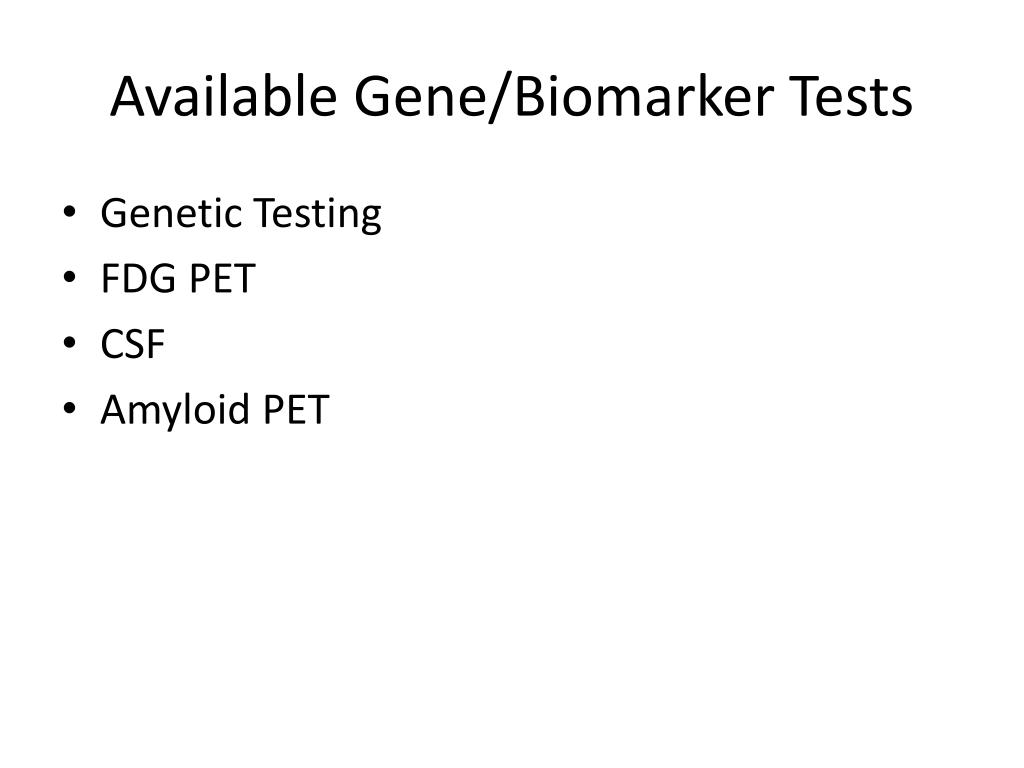
Task: Click PET in the FDG PET line
Action: (x=222, y=279)
